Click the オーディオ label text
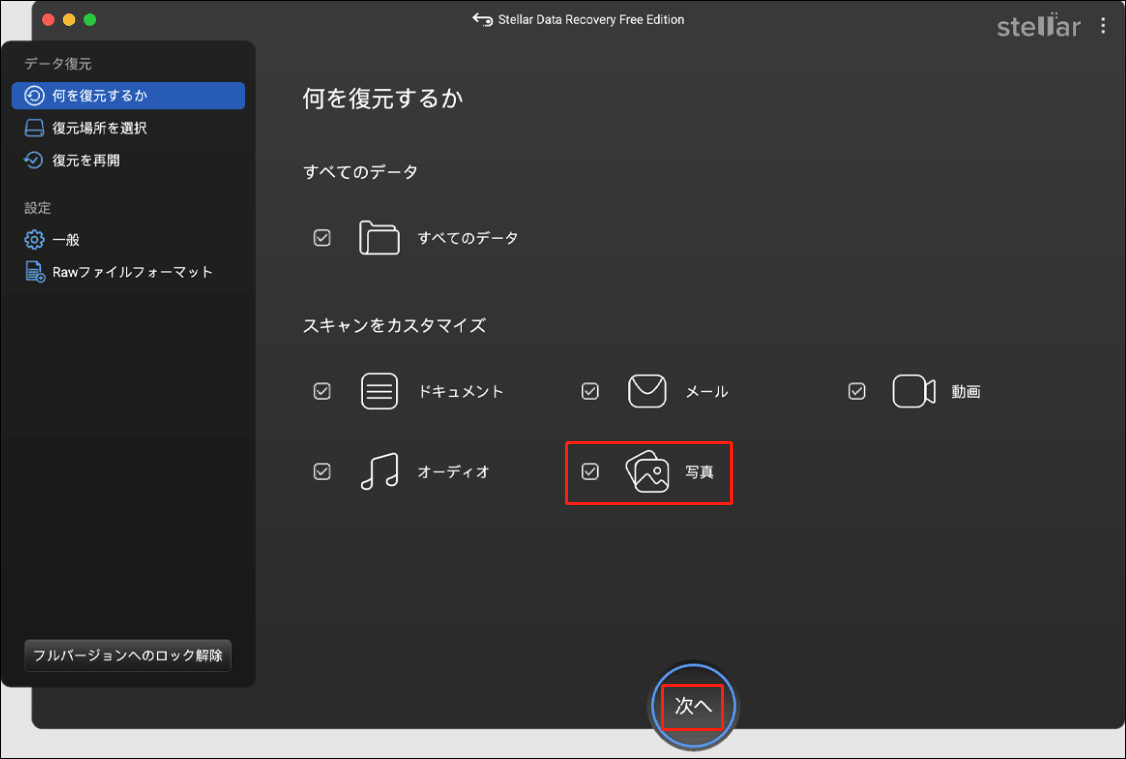 (x=454, y=472)
